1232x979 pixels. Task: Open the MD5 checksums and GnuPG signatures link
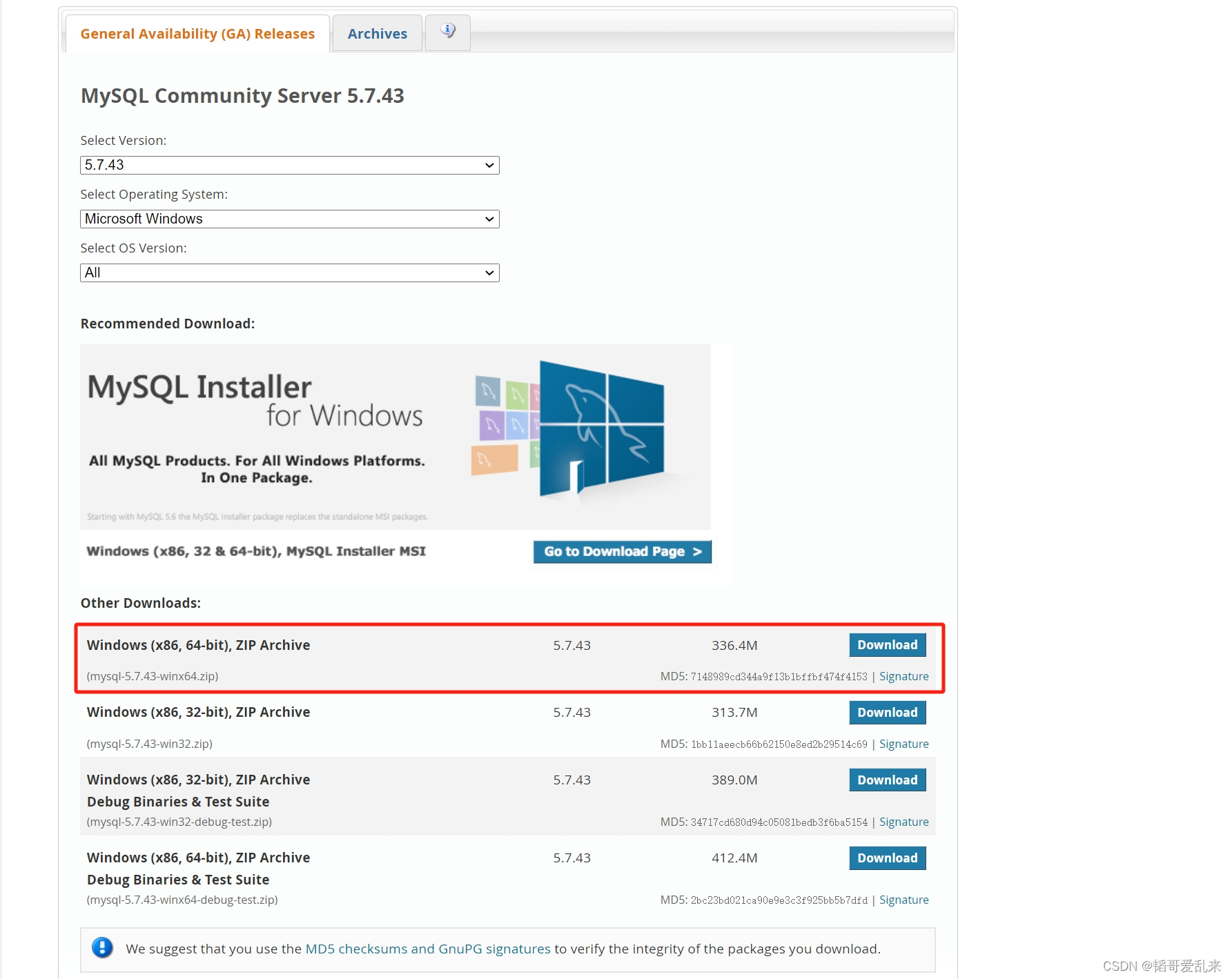click(x=427, y=949)
